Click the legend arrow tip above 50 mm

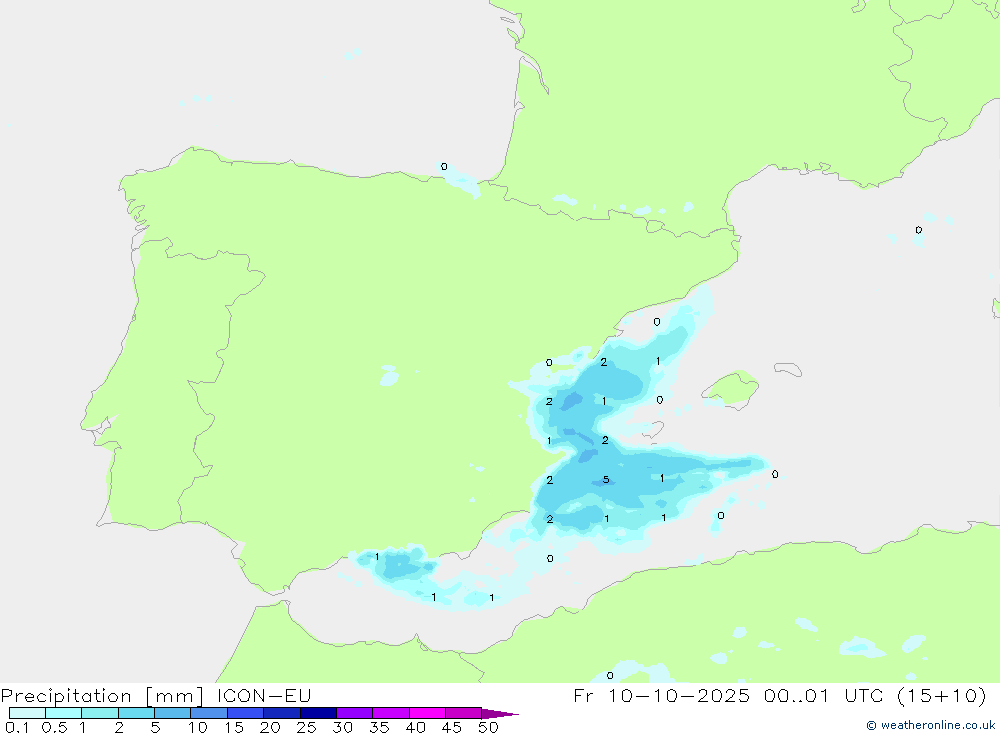tap(499, 713)
